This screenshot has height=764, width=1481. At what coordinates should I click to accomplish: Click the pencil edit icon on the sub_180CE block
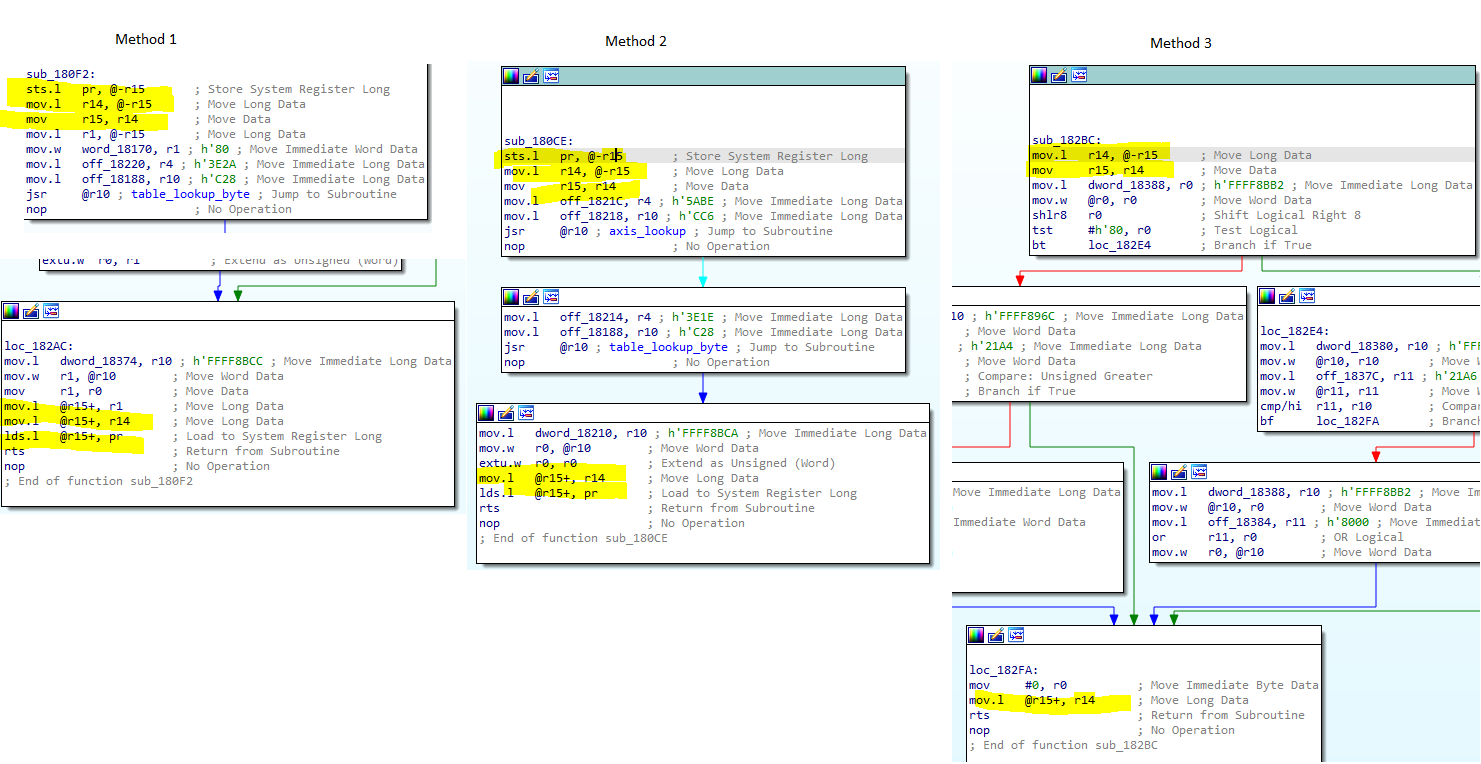pos(531,76)
